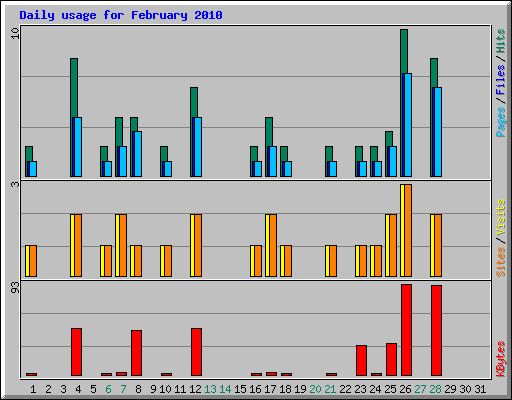Viewport: 512px width, 400px height.
Task: Click day label "2" on the x-axis
Action: point(48,389)
